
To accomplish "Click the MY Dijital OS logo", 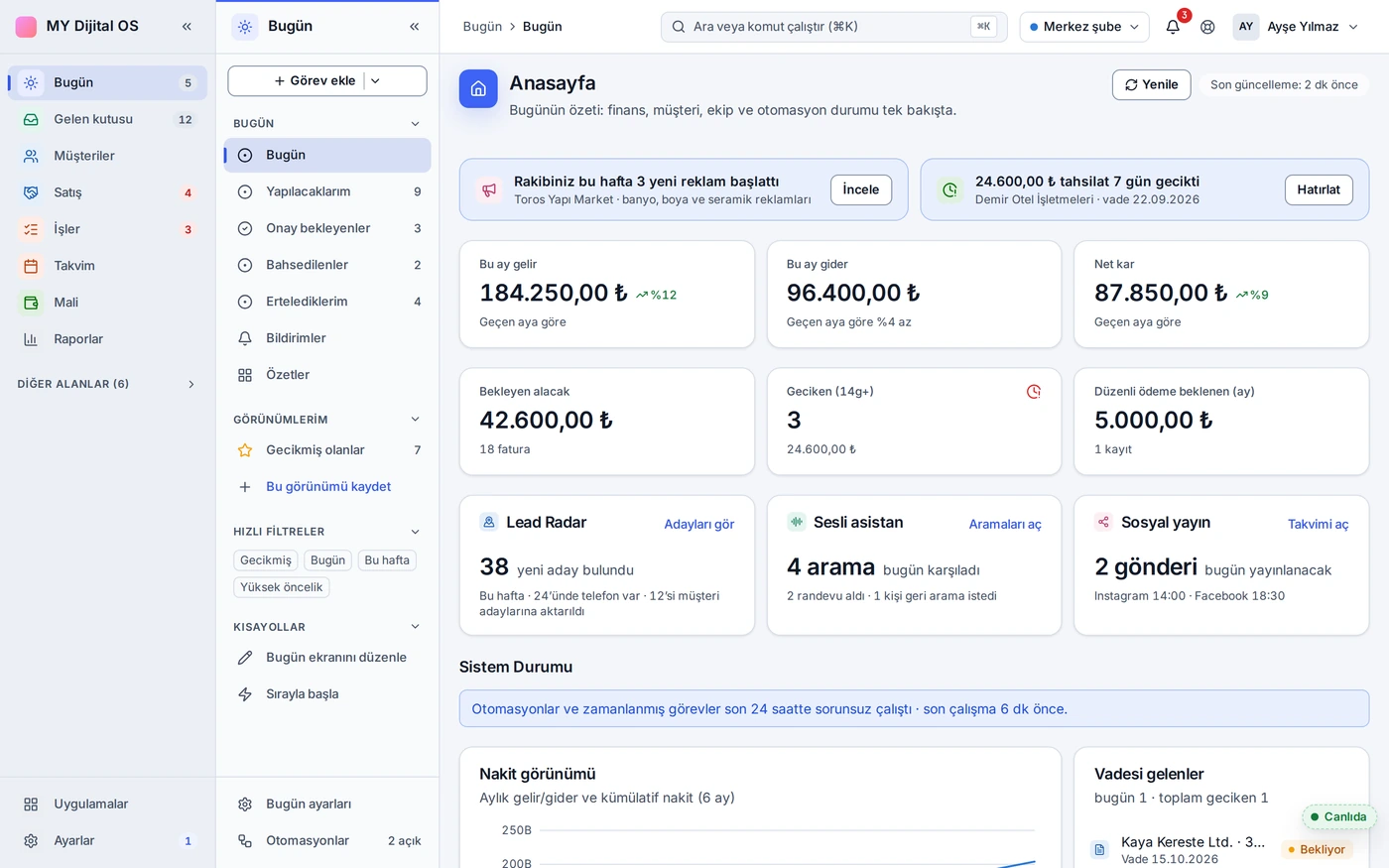I will pyautogui.click(x=27, y=27).
